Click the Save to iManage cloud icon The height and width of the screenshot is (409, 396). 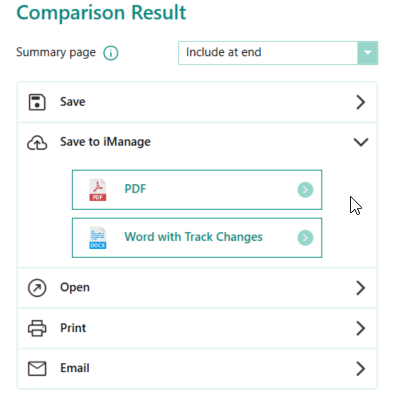click(x=37, y=143)
